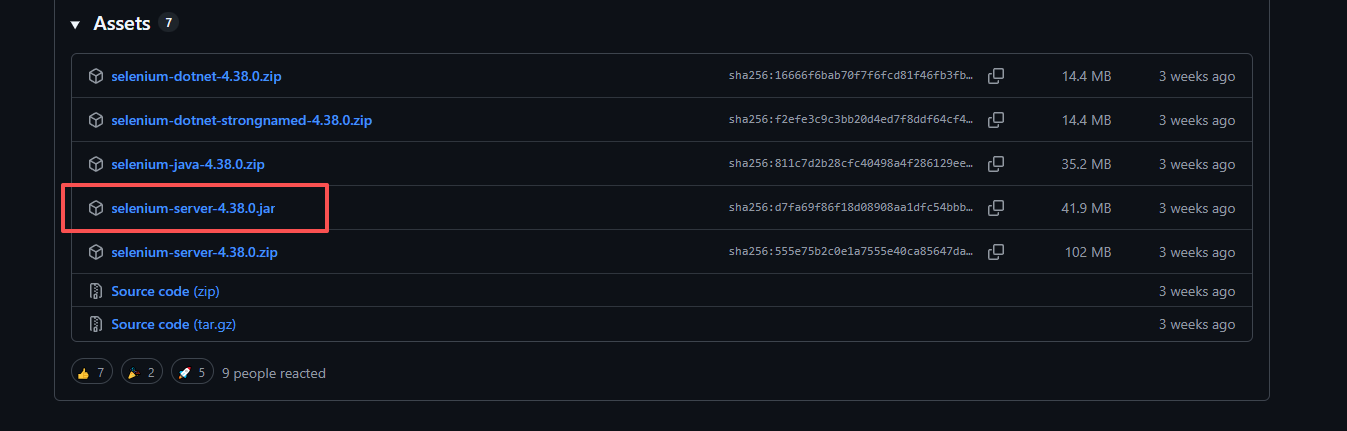
Task: Copy SHA256 hash for selenium-java-4.38.0.zip
Action: [x=996, y=164]
